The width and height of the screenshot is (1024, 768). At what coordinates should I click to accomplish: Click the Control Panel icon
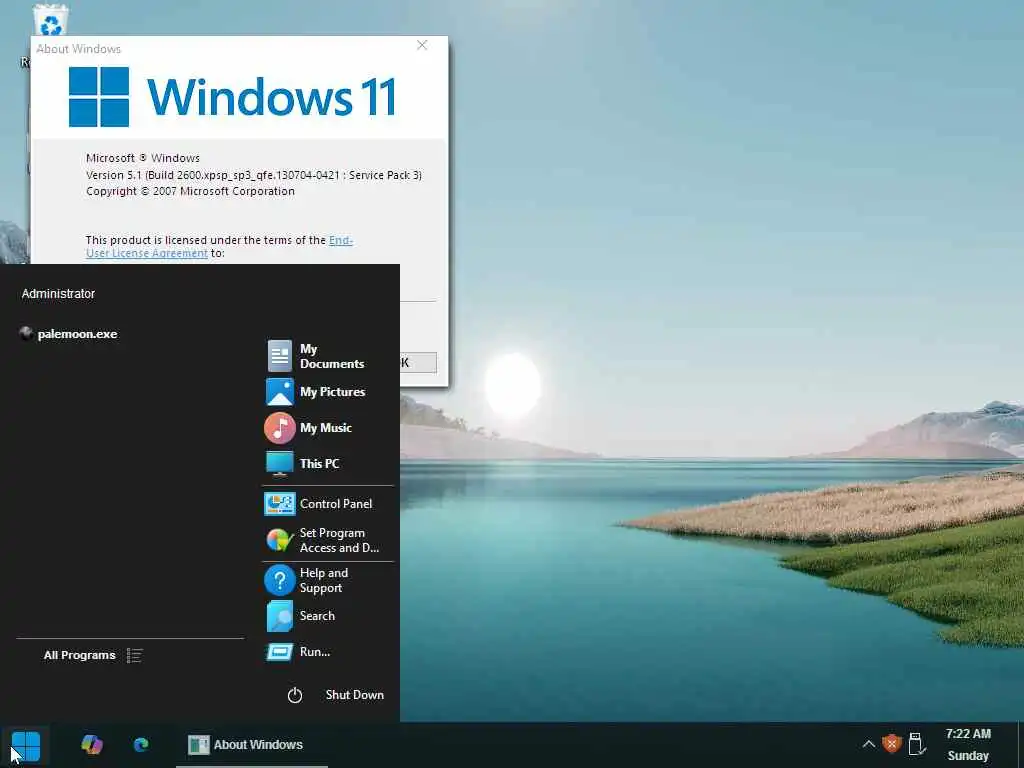click(280, 504)
